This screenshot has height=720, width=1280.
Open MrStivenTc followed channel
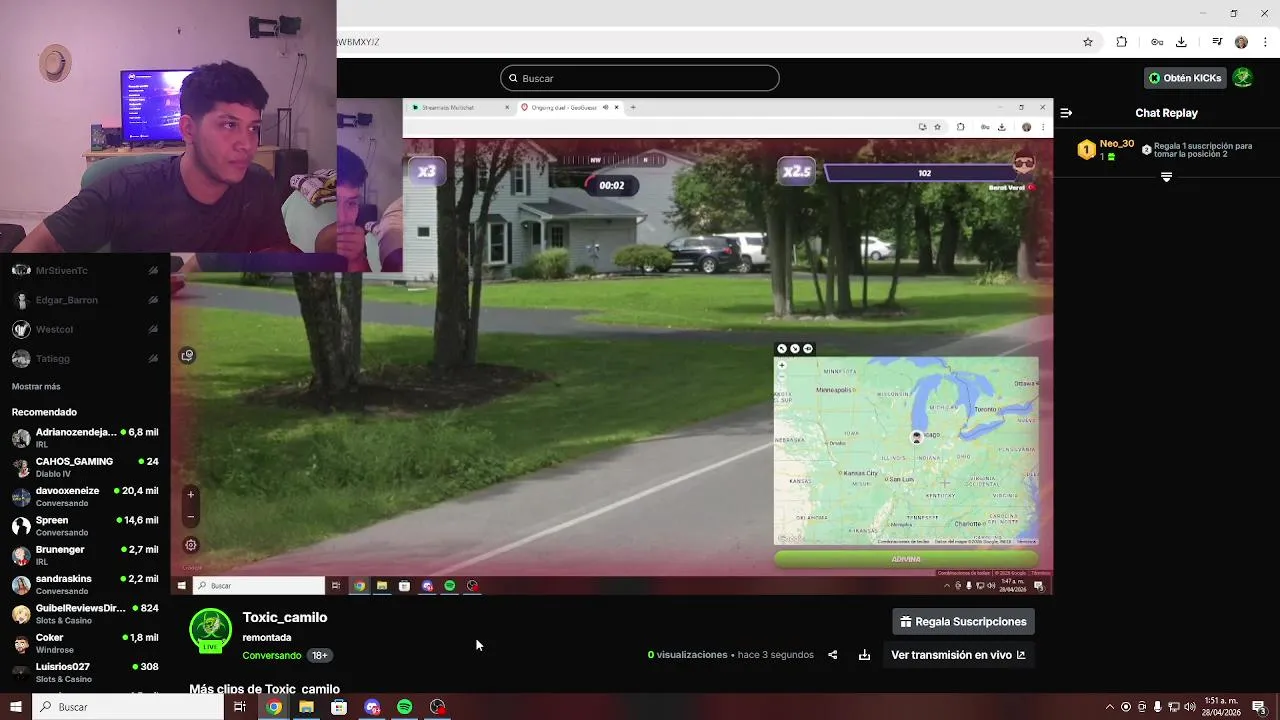coord(85,271)
